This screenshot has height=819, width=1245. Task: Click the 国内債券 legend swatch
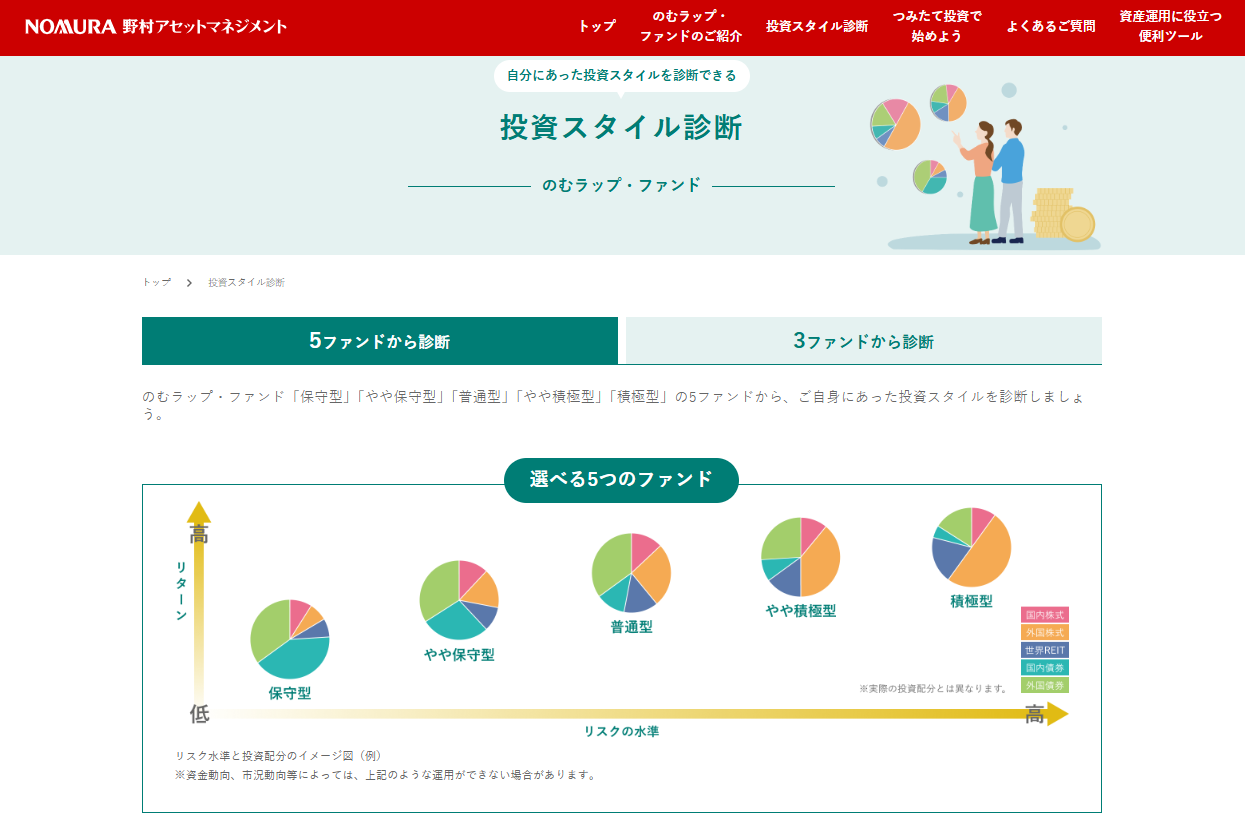1045,667
